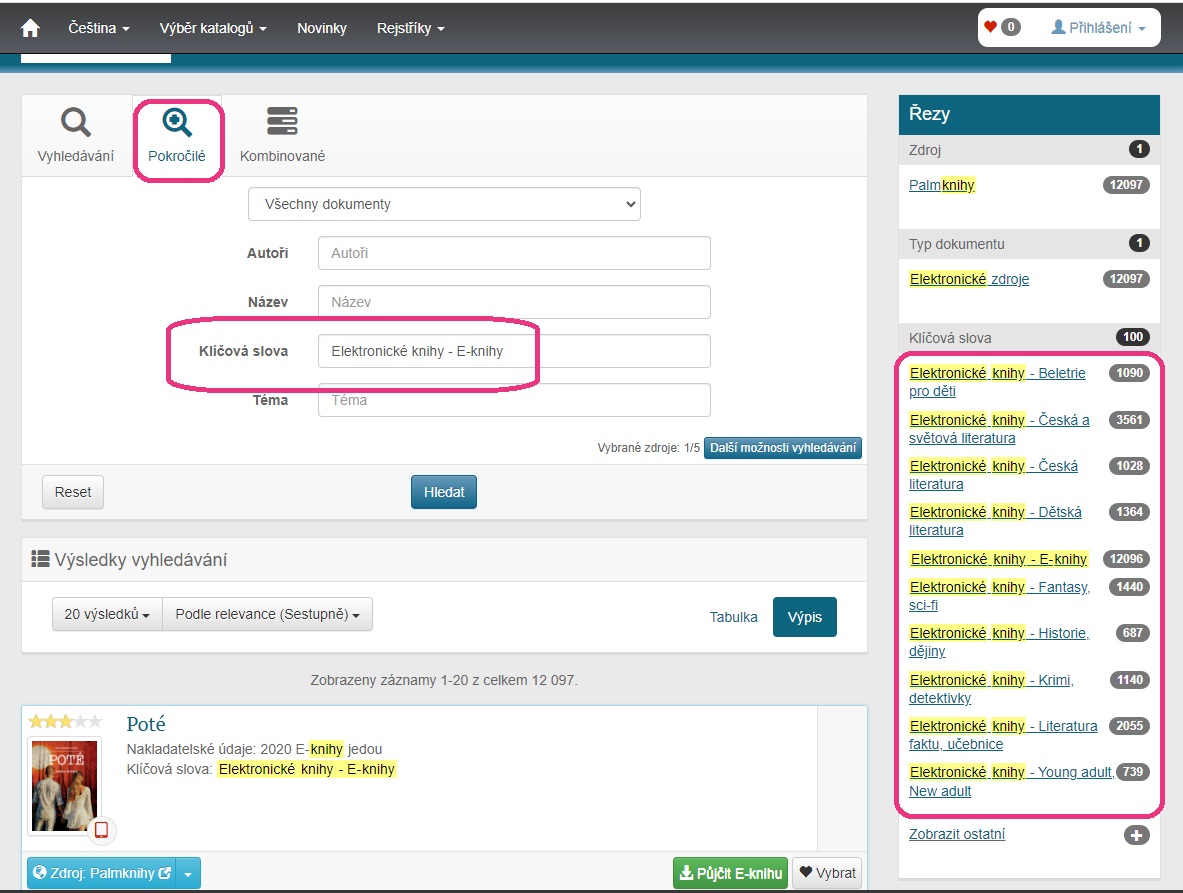Change 20 výsledků per page
Screen dimensions: 1183x893
click(107, 614)
